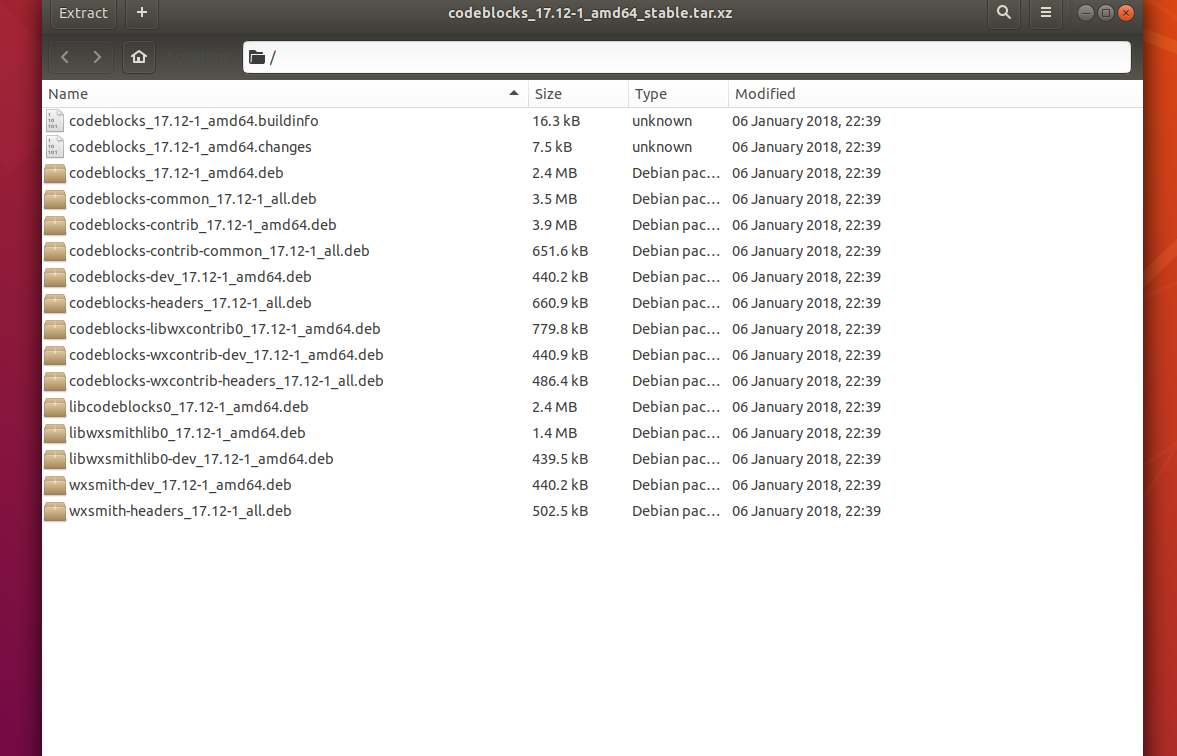Add files with the plus button
Viewport: 1177px width, 756px height.
click(x=142, y=13)
